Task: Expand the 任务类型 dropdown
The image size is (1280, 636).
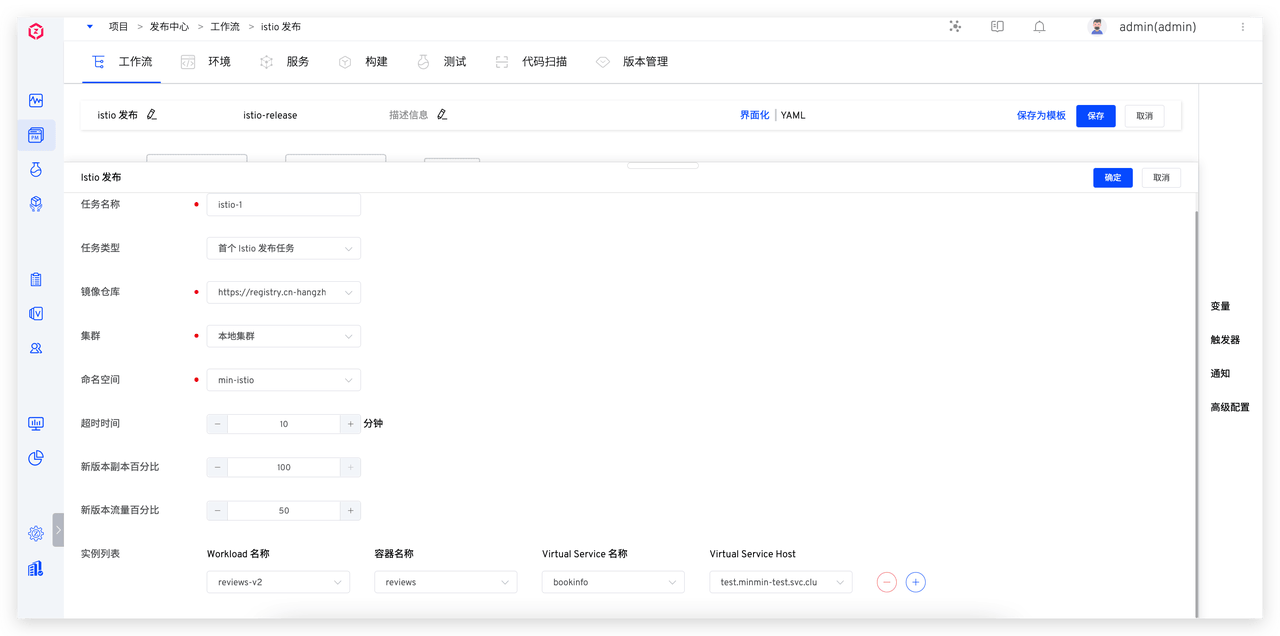Action: tap(283, 248)
